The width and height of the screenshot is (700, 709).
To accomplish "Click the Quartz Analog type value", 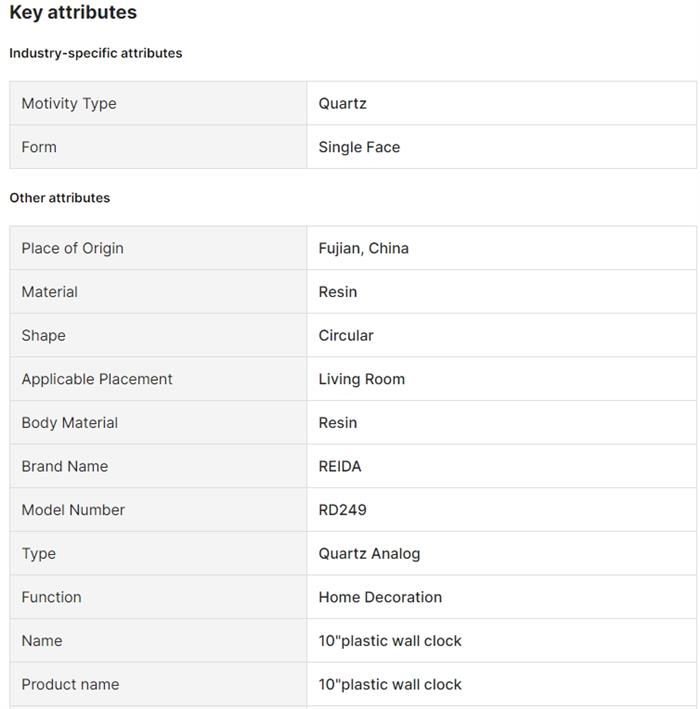I will (x=369, y=554).
